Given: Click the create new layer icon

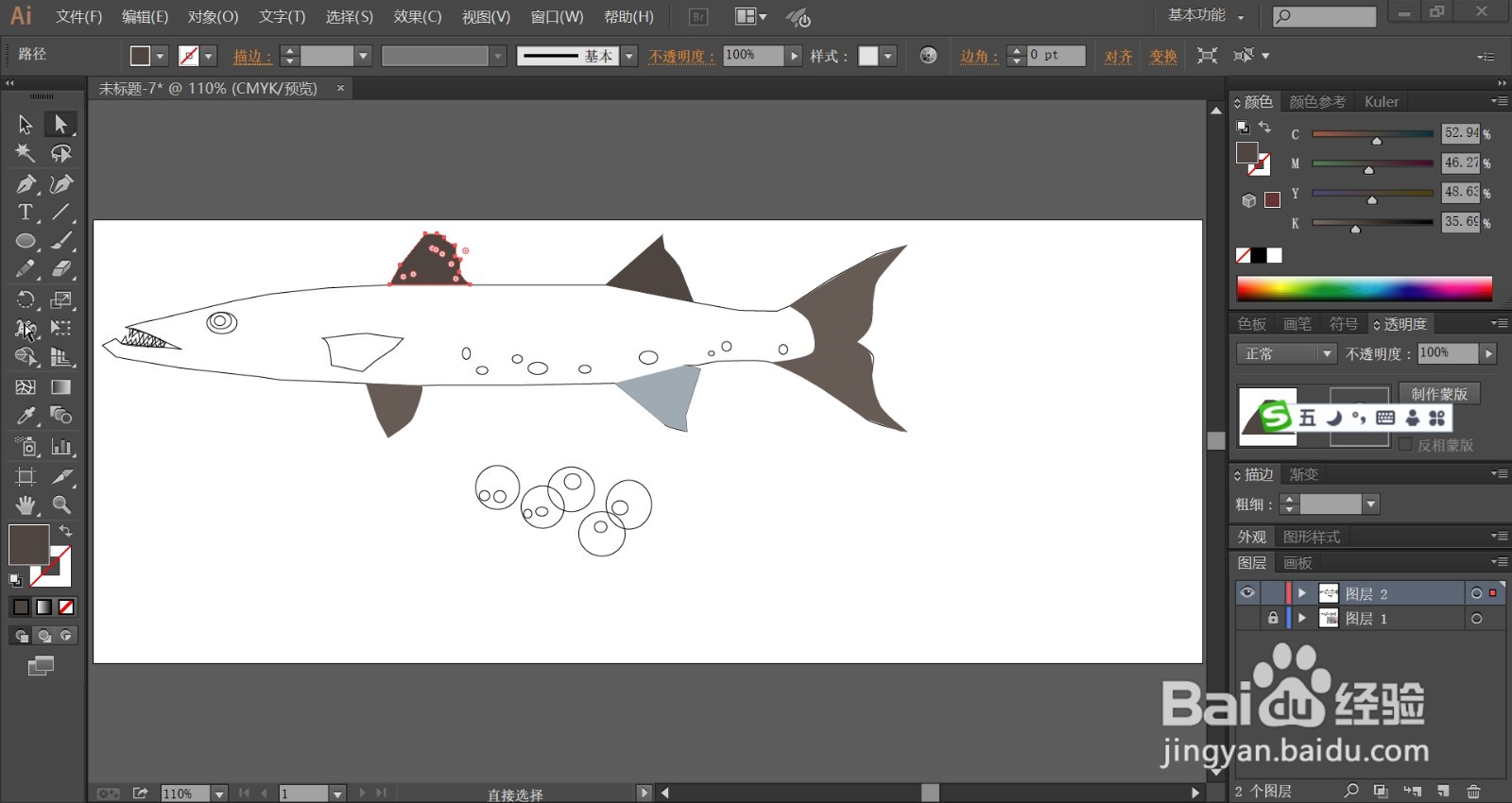Looking at the screenshot, I should (x=1443, y=791).
